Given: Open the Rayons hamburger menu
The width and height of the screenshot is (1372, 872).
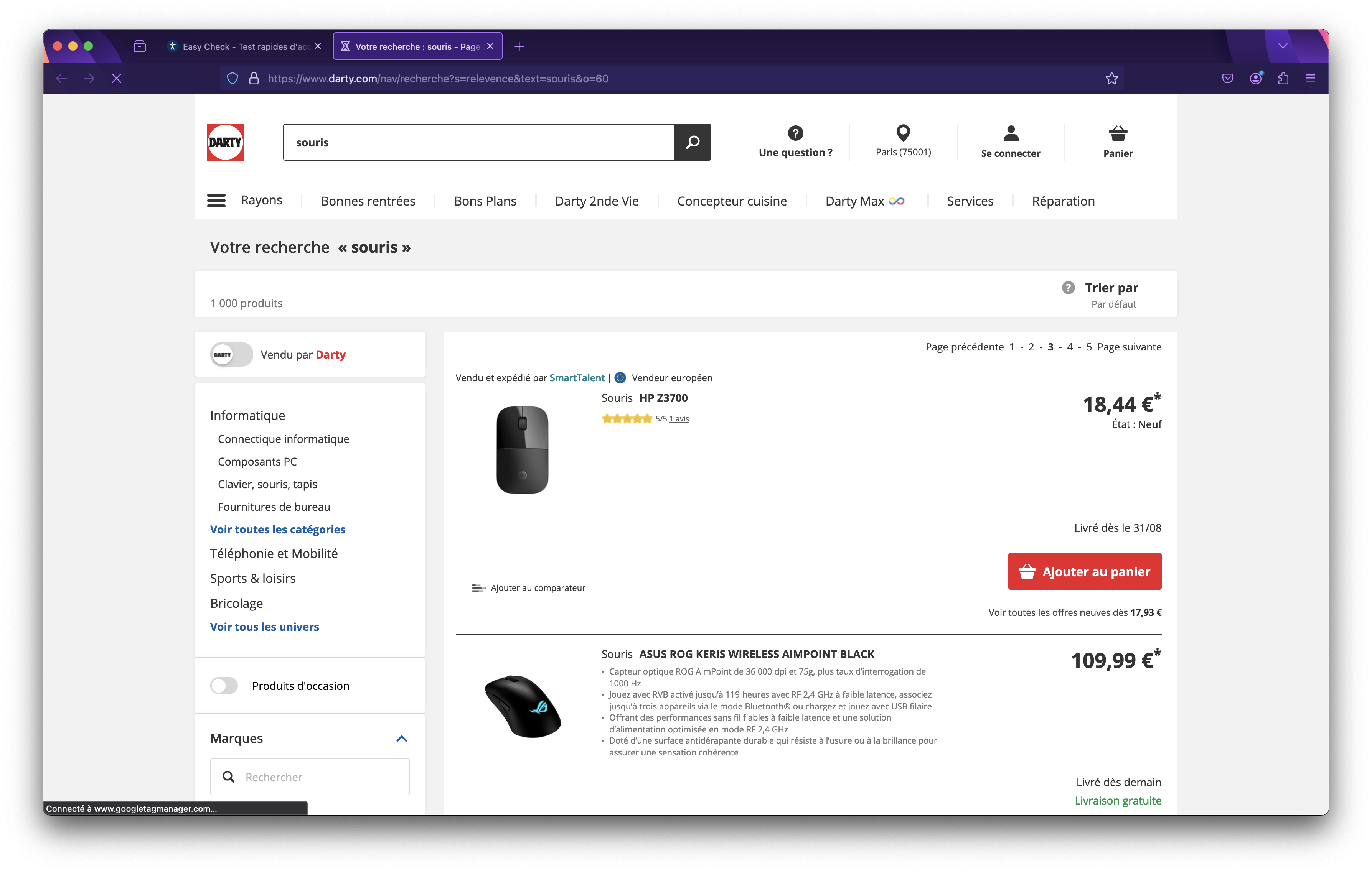Looking at the screenshot, I should [x=216, y=201].
